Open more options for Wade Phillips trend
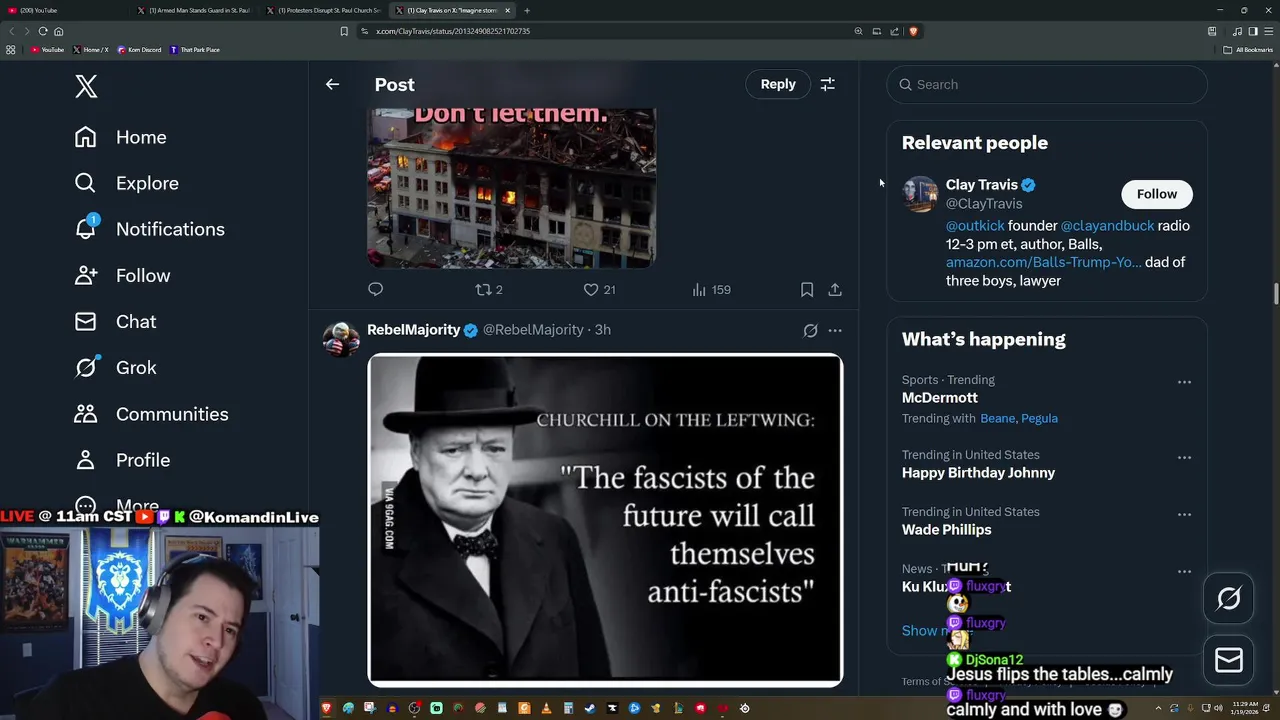 (1184, 515)
